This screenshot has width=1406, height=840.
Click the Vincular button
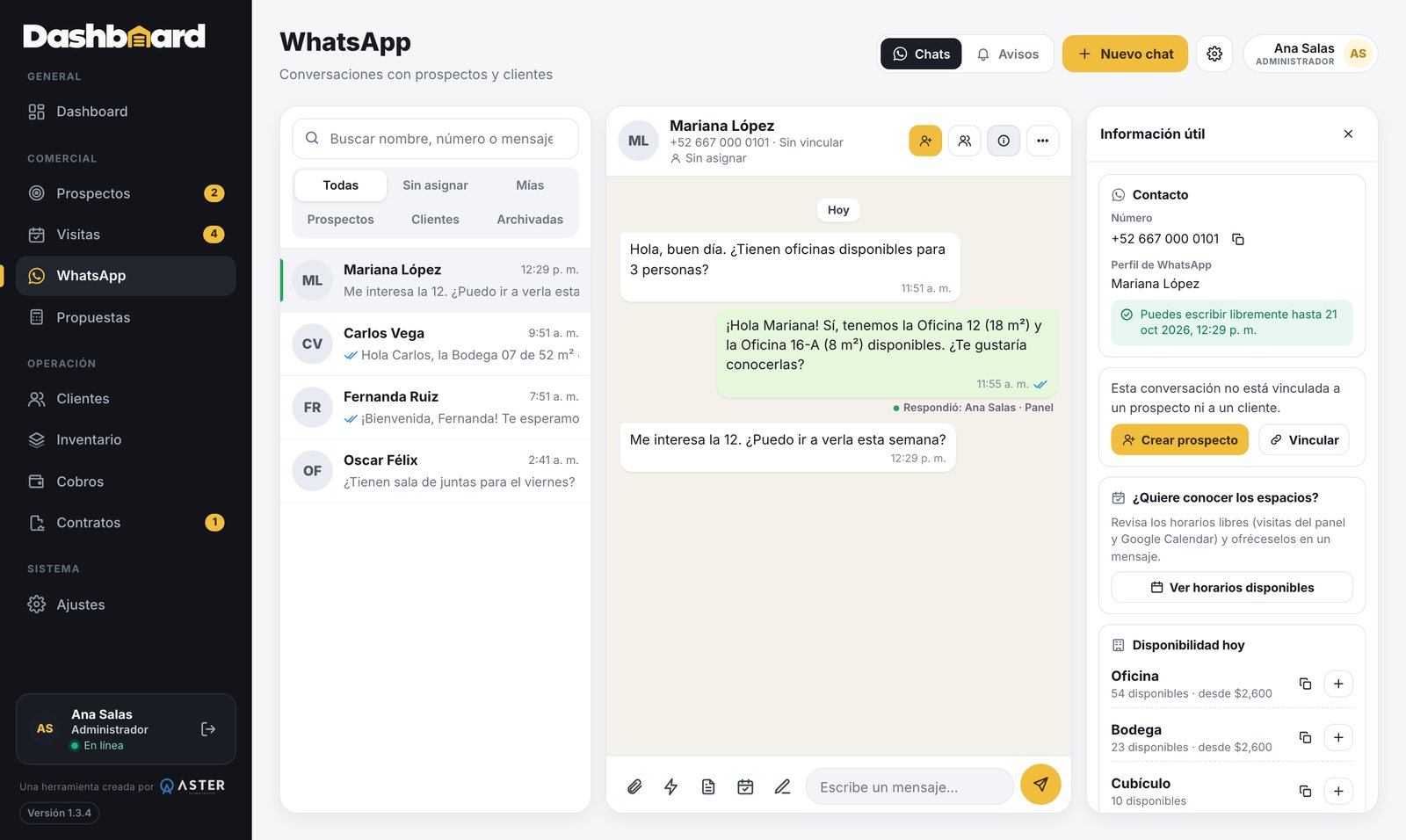(1304, 439)
